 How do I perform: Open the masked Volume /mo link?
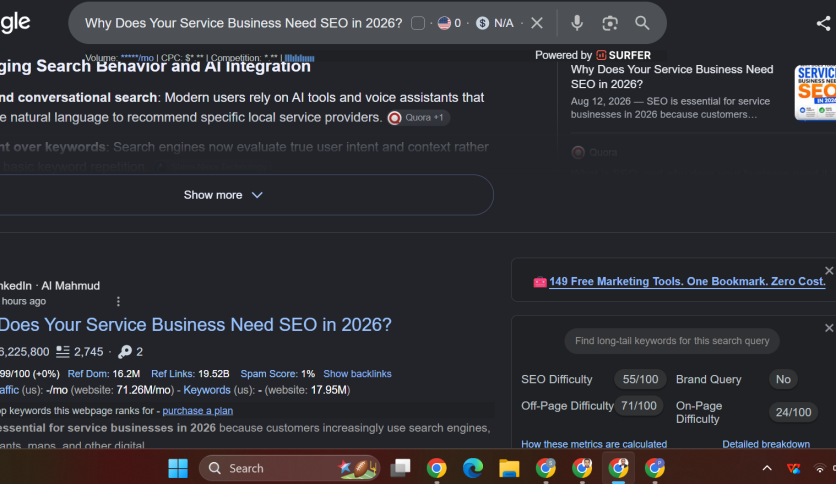click(137, 58)
